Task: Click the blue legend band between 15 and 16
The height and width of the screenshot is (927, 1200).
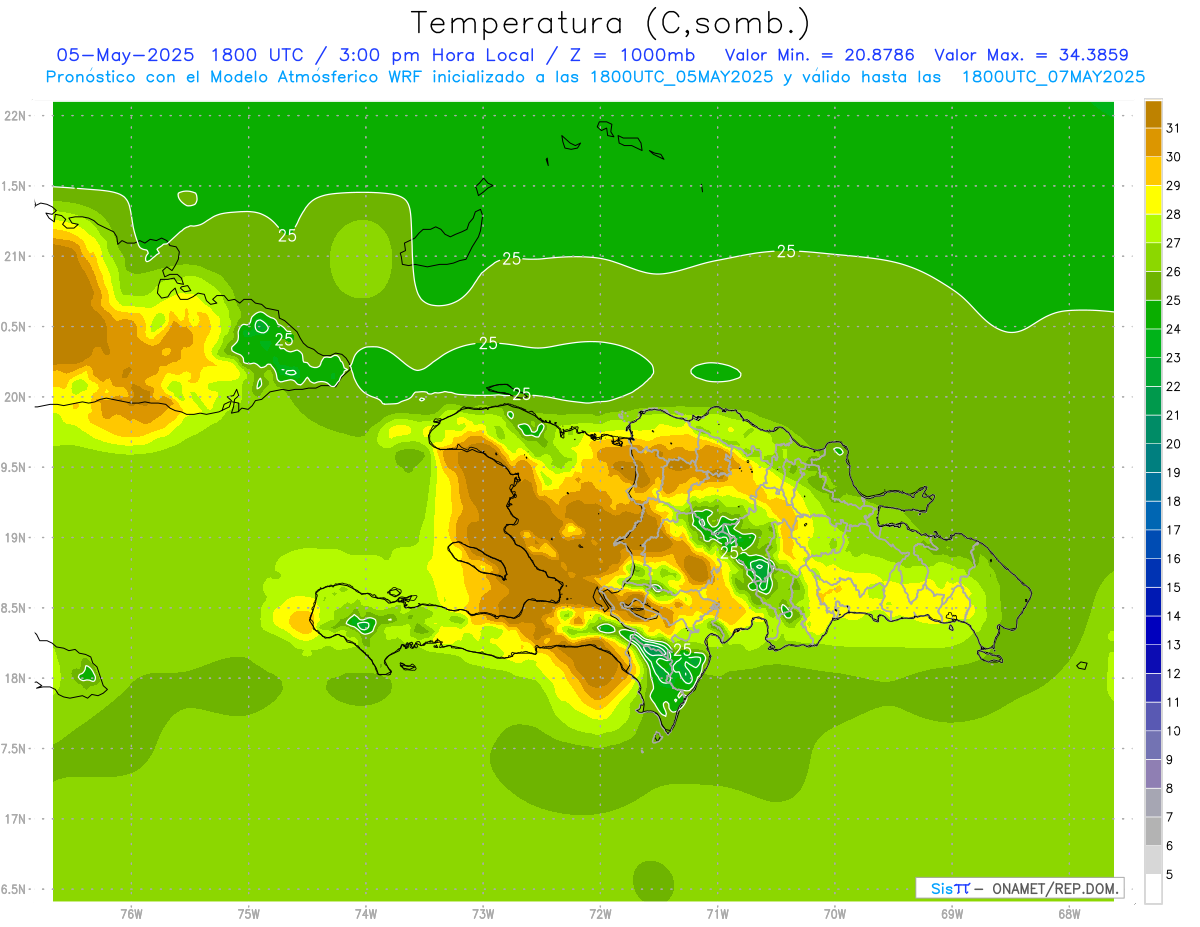Action: click(1153, 573)
